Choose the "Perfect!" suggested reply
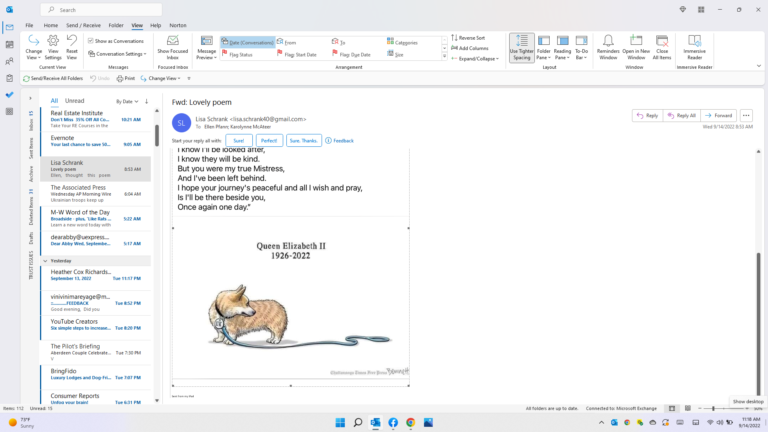Image resolution: width=768 pixels, height=432 pixels. (x=269, y=141)
